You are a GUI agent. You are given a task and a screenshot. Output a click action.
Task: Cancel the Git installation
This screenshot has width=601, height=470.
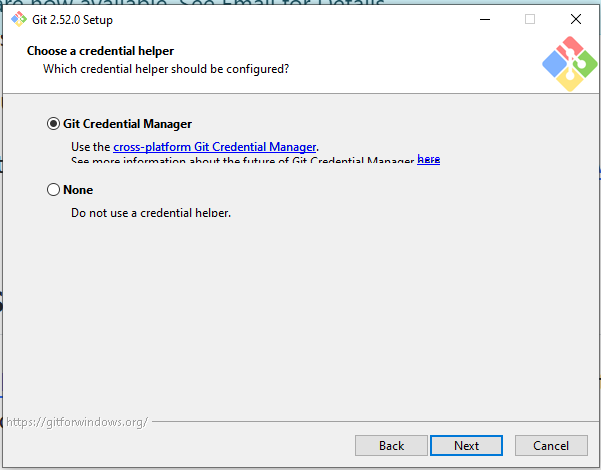coord(551,445)
